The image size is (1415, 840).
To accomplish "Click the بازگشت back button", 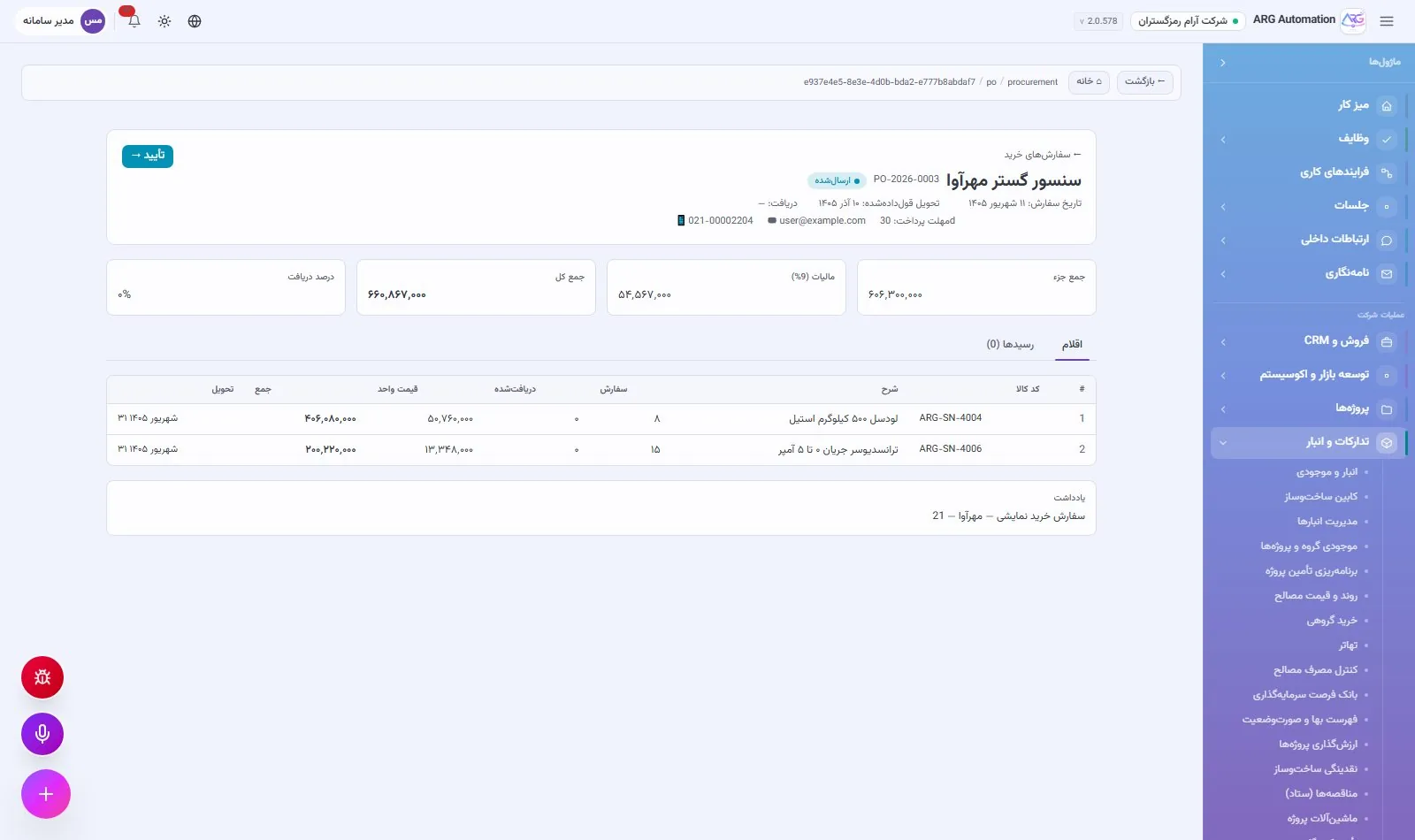I will [1145, 81].
